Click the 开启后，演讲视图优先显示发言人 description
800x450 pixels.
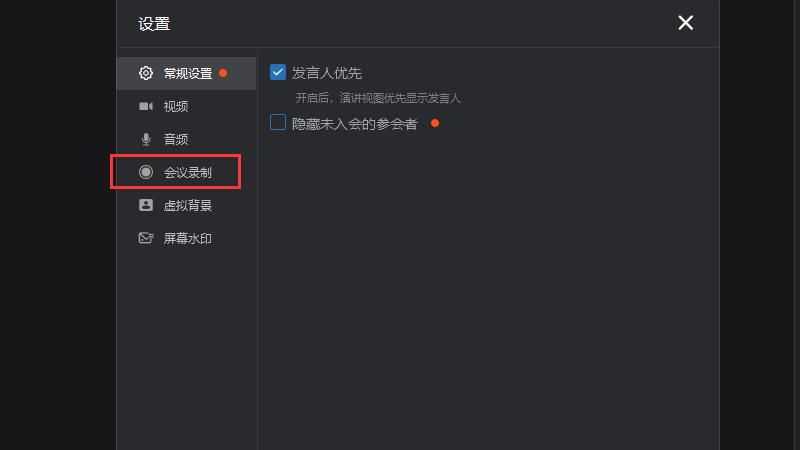tap(377, 98)
